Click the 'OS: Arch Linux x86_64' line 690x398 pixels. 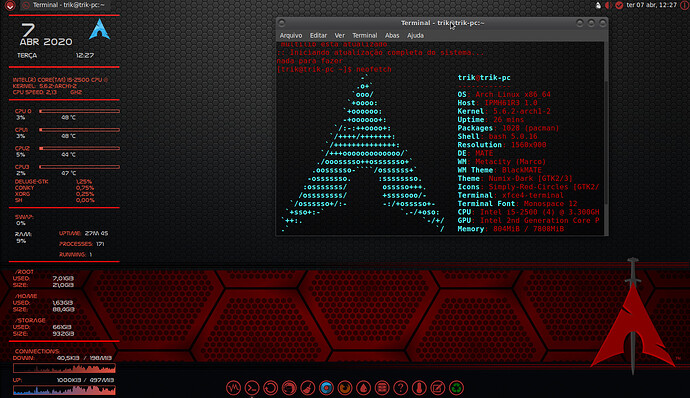(x=504, y=94)
